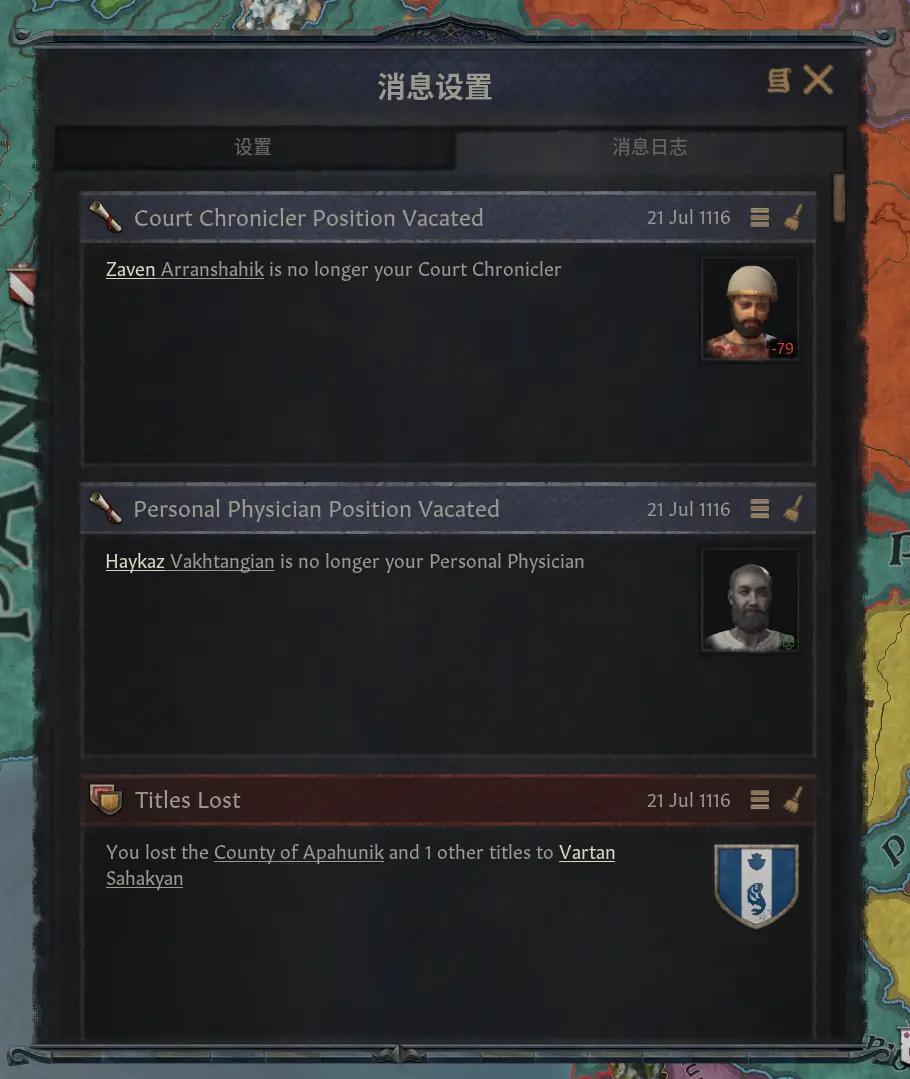This screenshot has width=910, height=1079.
Task: Switch to the 消息日志 tab
Action: (x=649, y=147)
